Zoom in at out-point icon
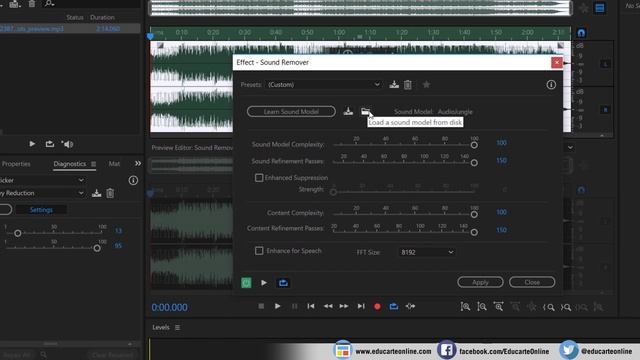640x360 pixels. [x=566, y=307]
